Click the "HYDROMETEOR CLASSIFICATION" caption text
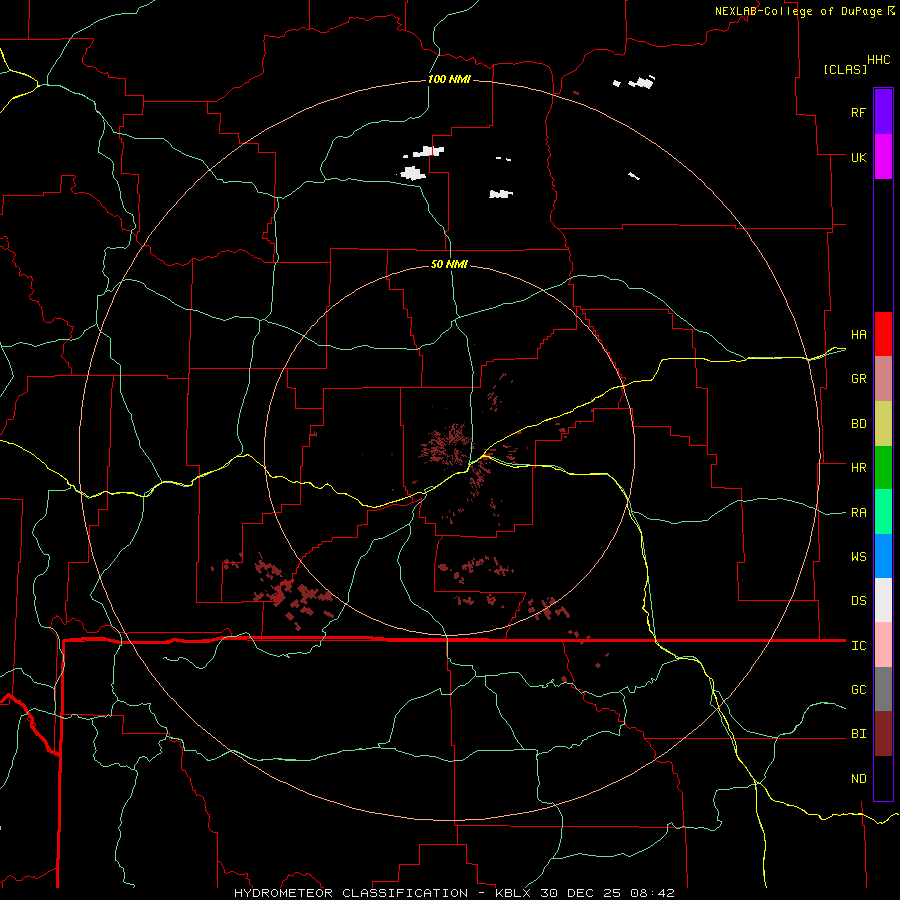 pos(351,893)
